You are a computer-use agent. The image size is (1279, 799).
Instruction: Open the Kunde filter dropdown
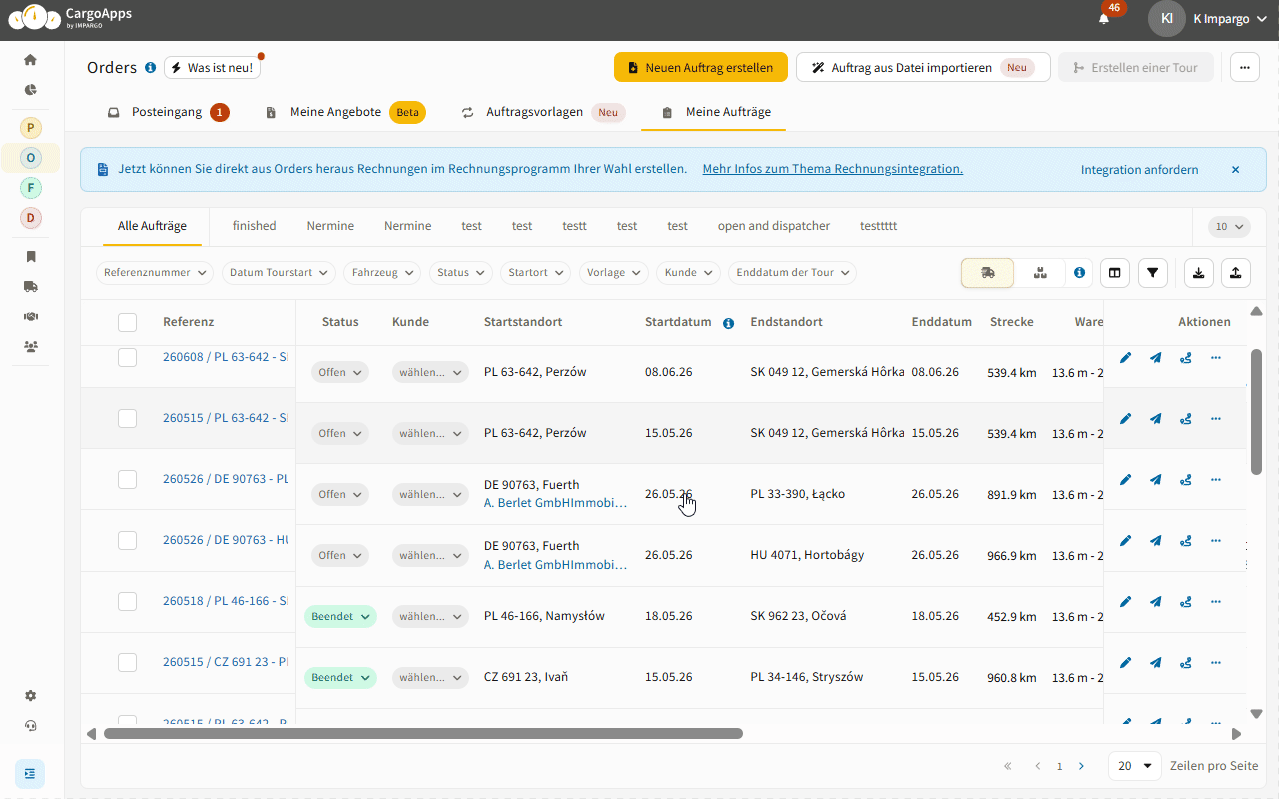pos(688,273)
